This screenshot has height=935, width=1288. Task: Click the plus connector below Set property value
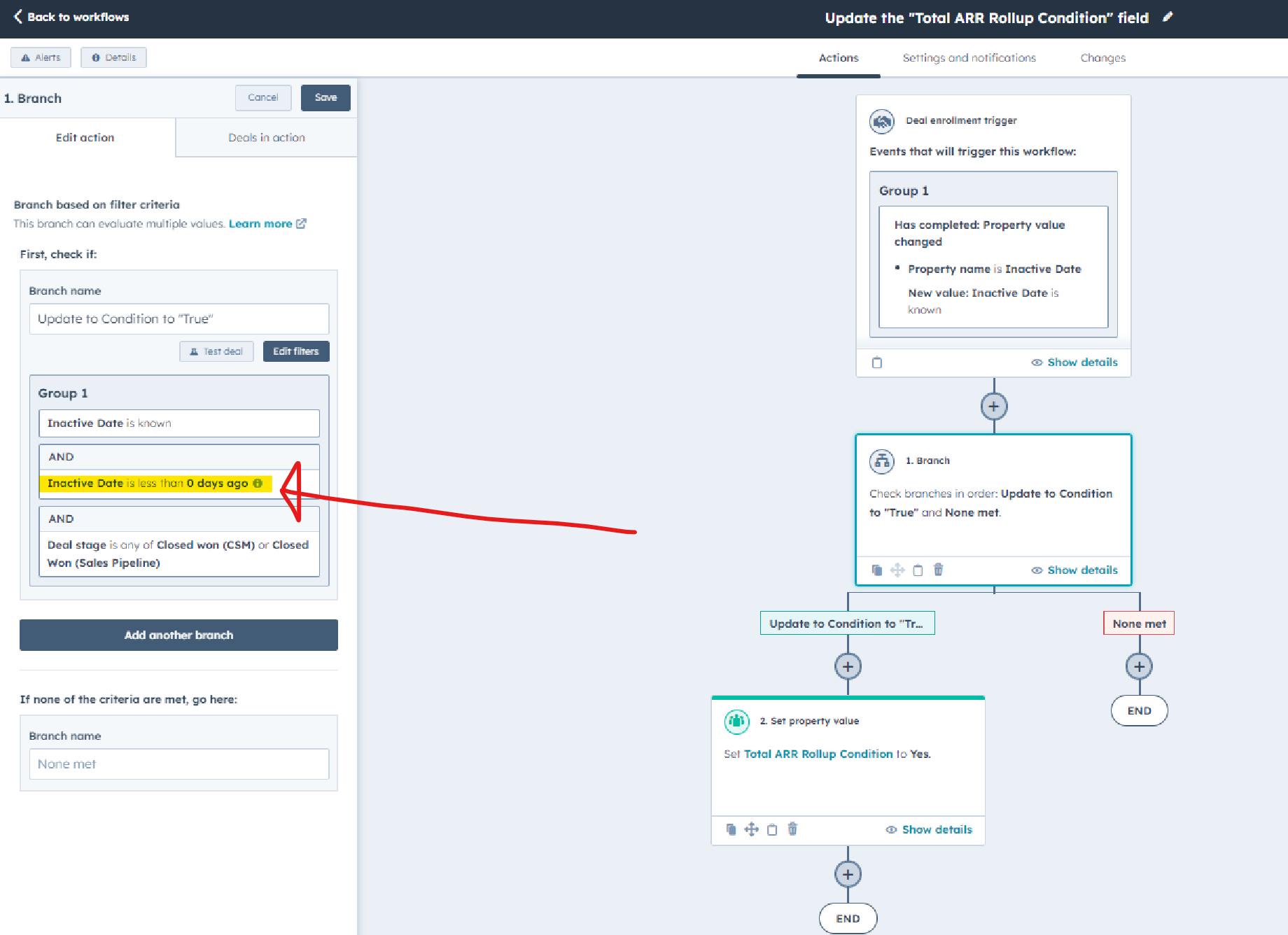848,873
